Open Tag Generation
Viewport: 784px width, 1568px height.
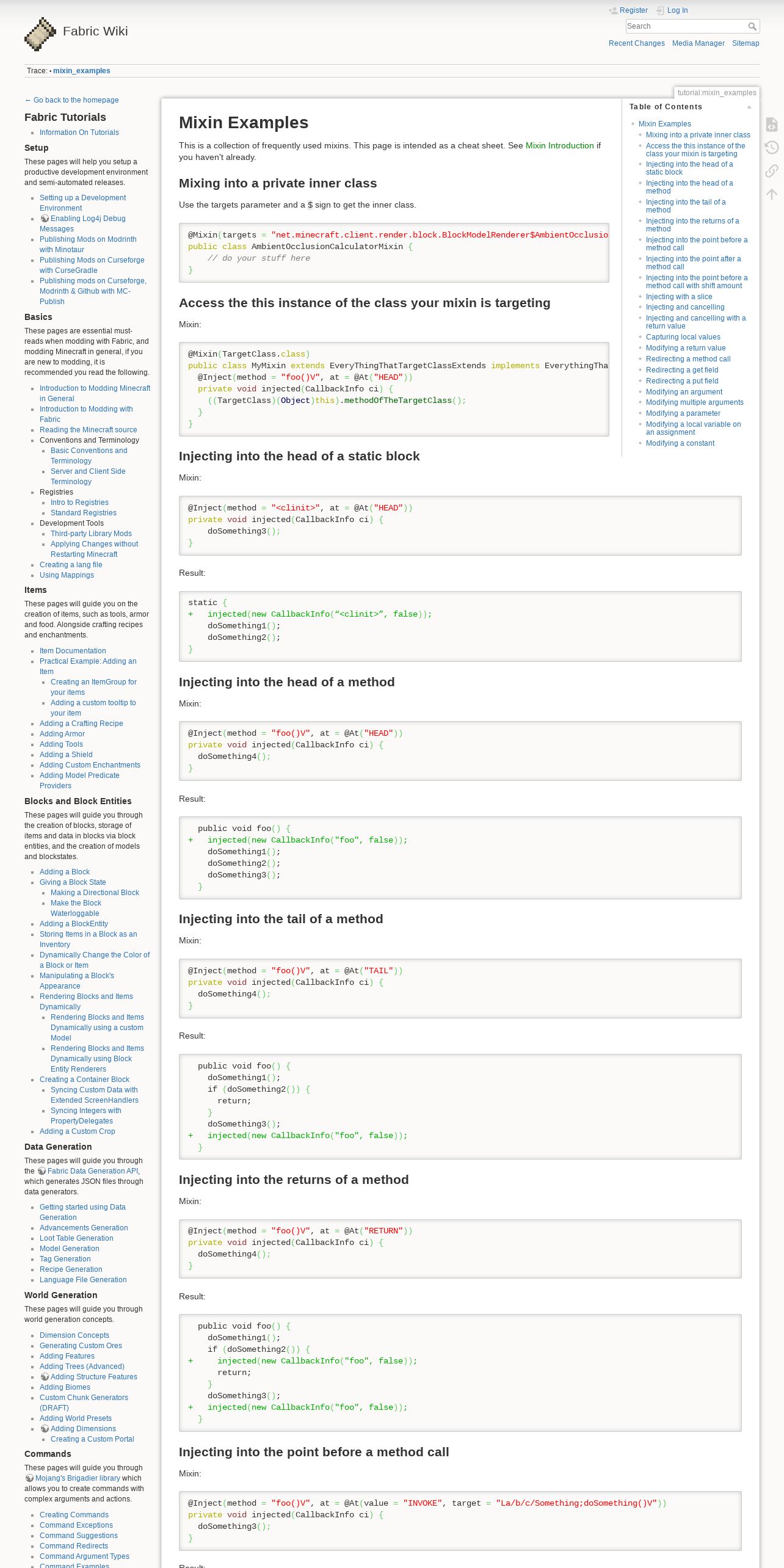[65, 1259]
